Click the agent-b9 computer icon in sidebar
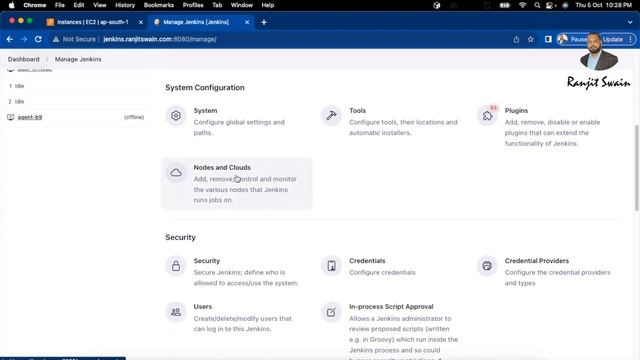This screenshot has width=640, height=360. pos(11,117)
